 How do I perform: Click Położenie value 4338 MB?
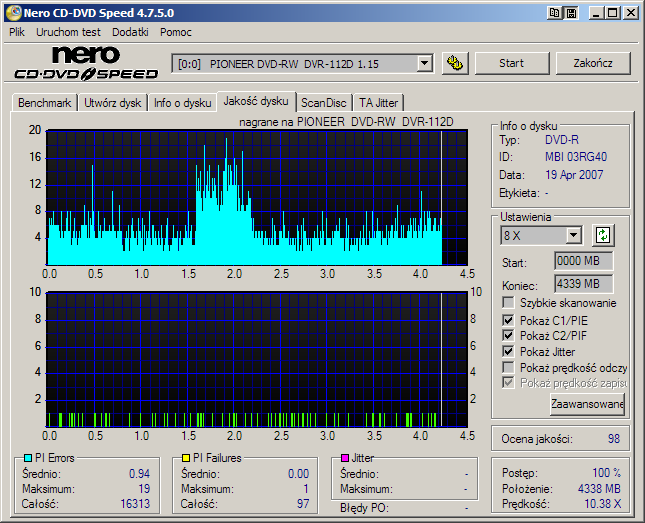(599, 489)
